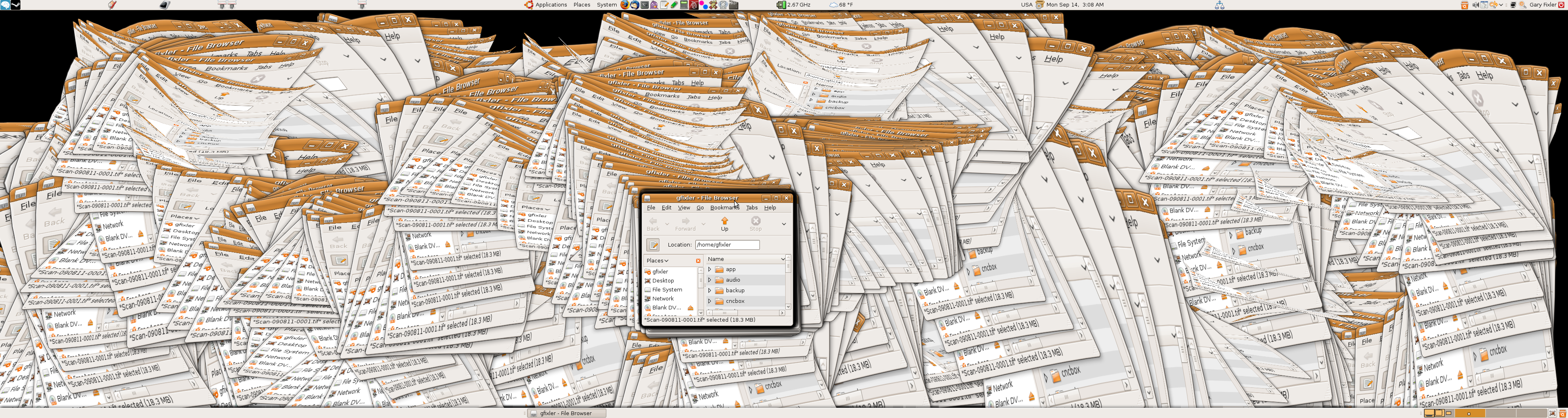Click the Gary Fixler user name in the panel
Image resolution: width=1568 pixels, height=418 pixels.
point(1543,5)
